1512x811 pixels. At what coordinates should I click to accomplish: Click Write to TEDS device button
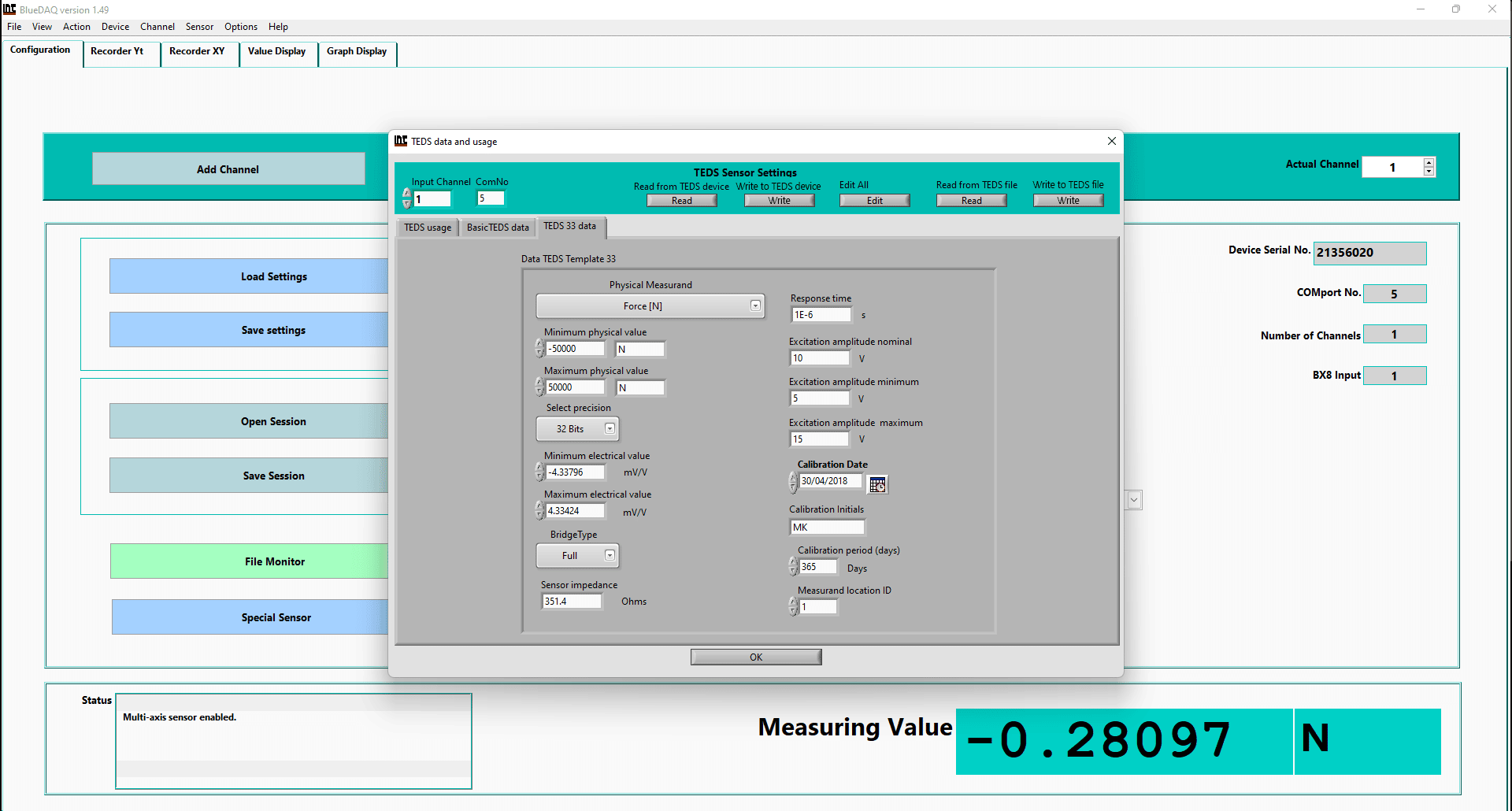(779, 201)
